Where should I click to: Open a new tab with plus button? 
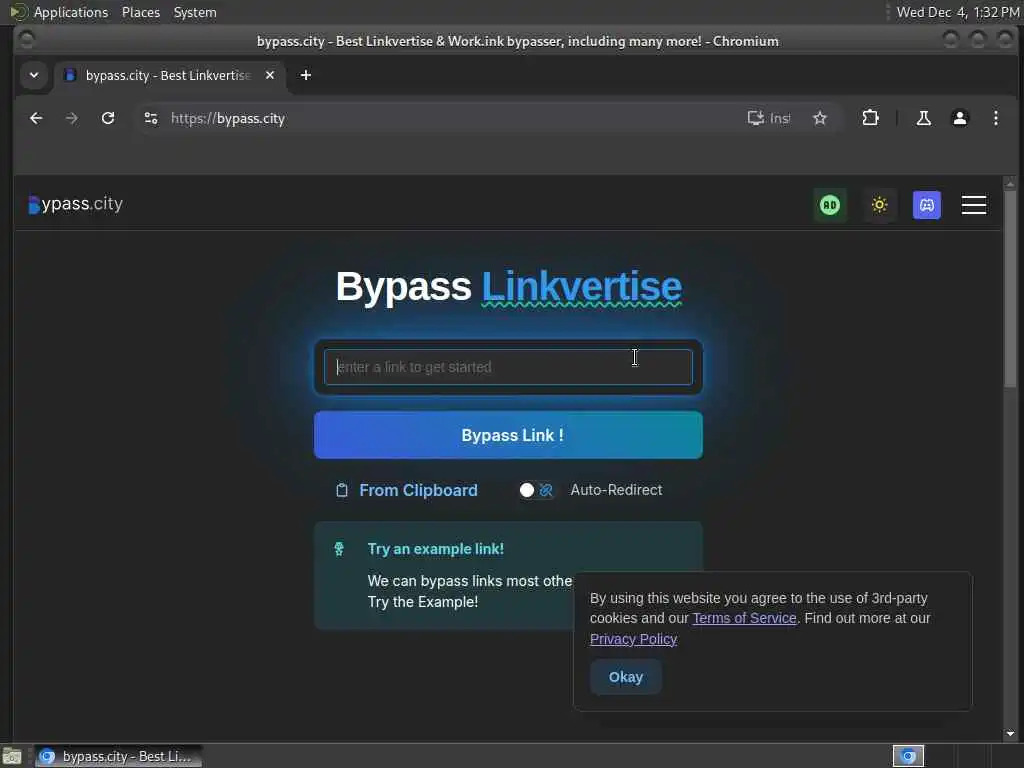pos(306,75)
